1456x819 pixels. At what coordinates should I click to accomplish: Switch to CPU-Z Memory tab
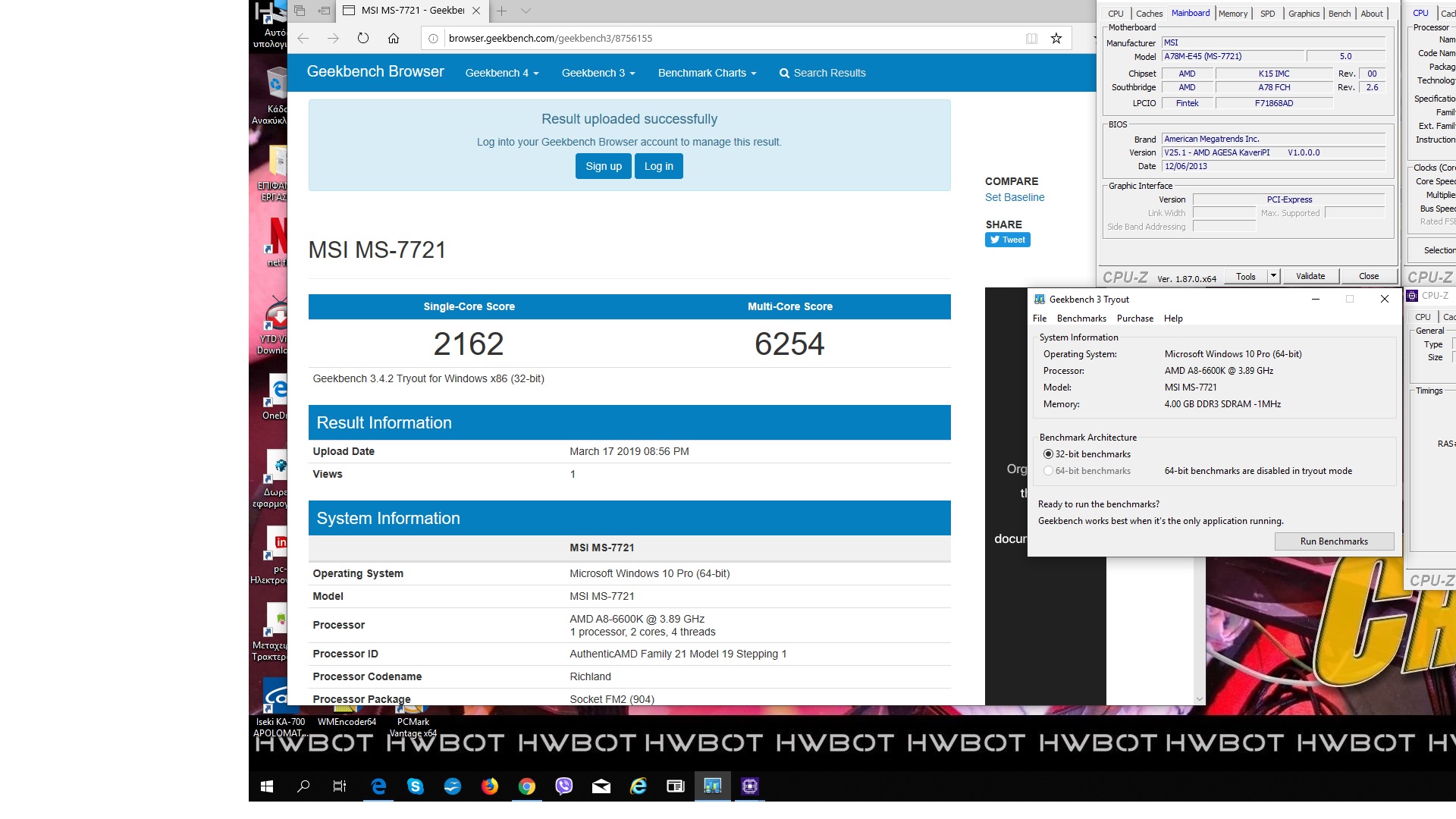click(1233, 14)
